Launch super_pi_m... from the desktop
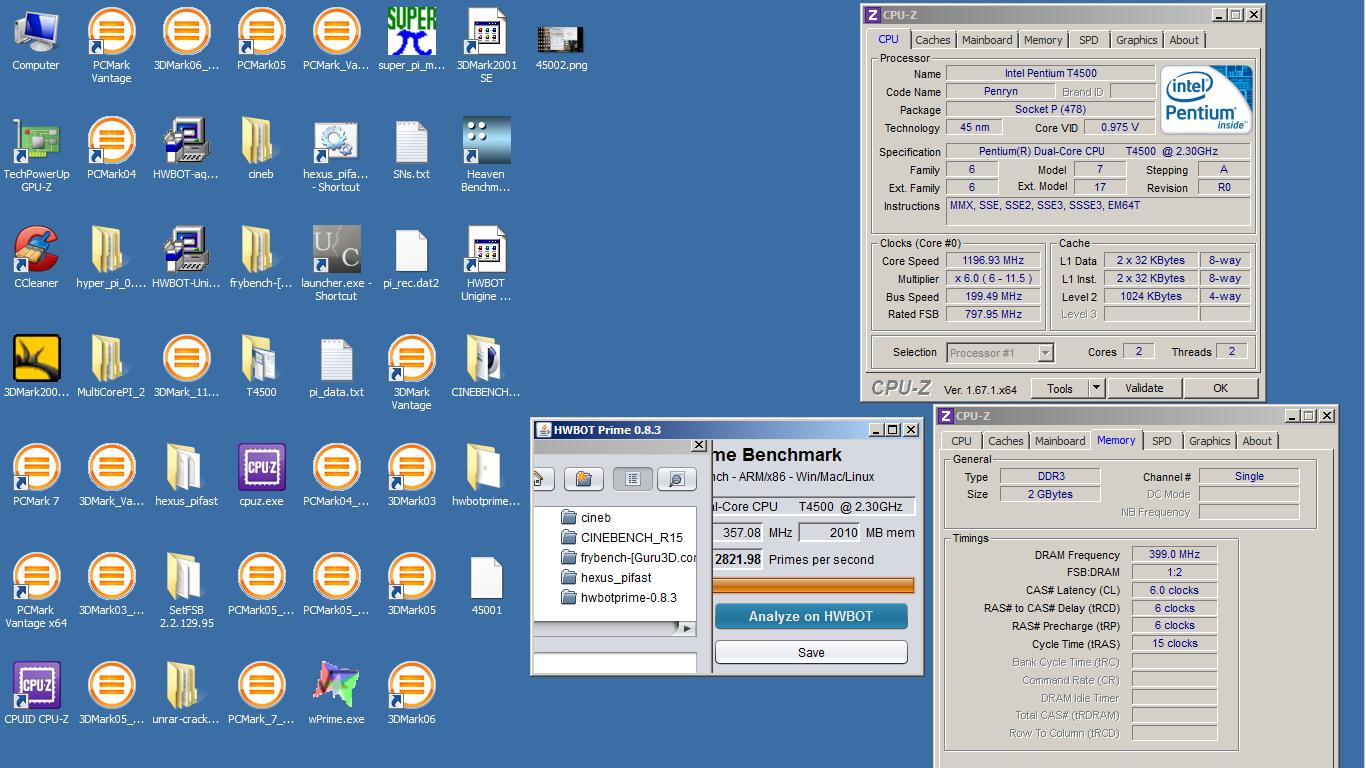Viewport: 1366px width, 768px height. point(412,40)
